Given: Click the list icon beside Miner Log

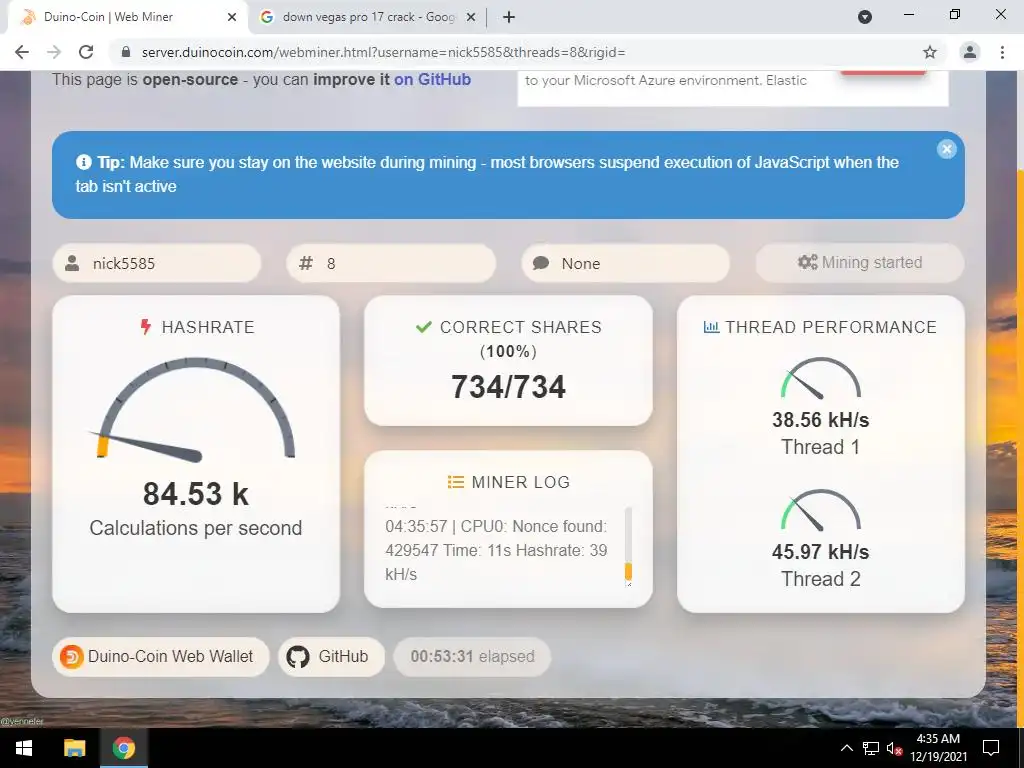Looking at the screenshot, I should (455, 482).
